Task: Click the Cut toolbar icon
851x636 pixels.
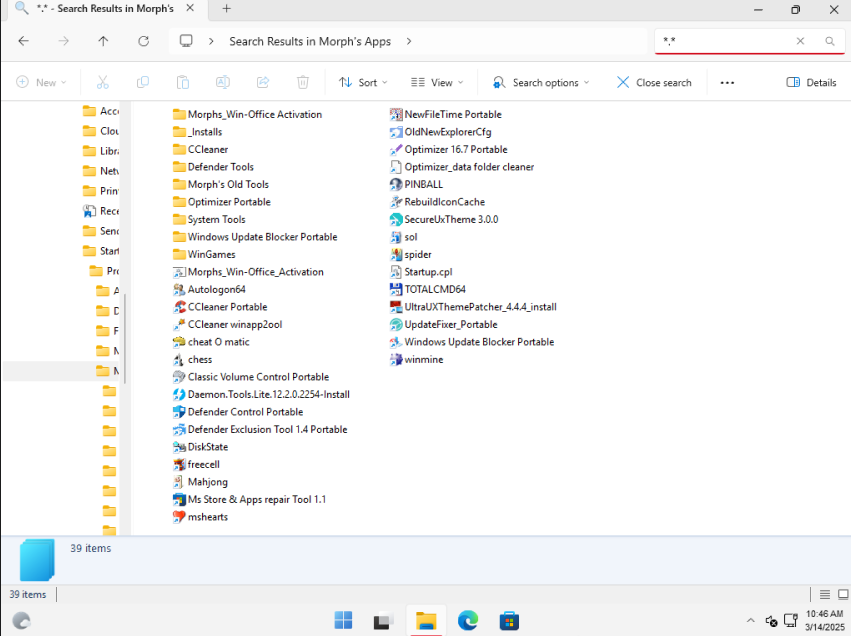Action: 103,82
